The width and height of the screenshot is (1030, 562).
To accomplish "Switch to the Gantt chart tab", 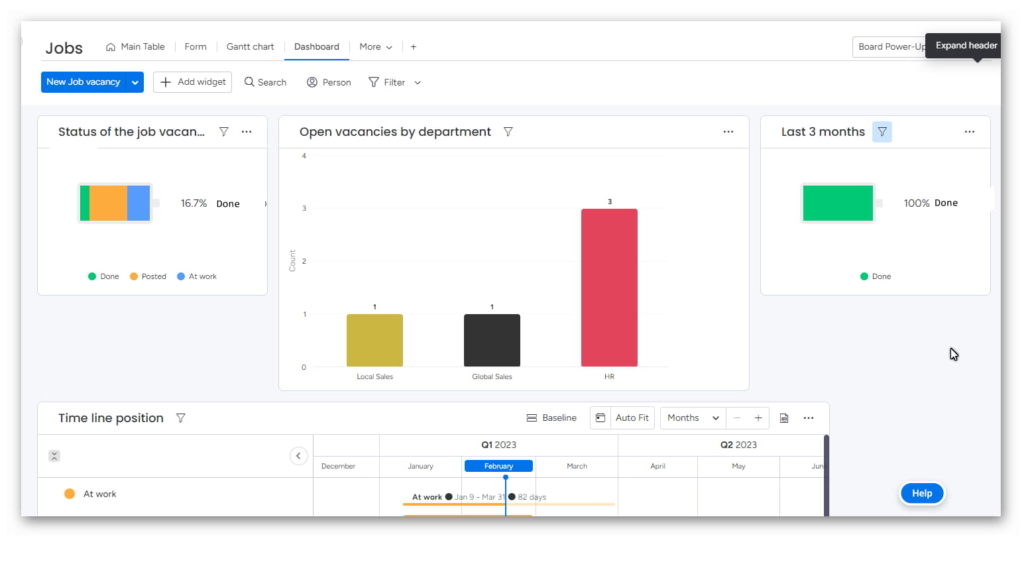I will click(249, 47).
